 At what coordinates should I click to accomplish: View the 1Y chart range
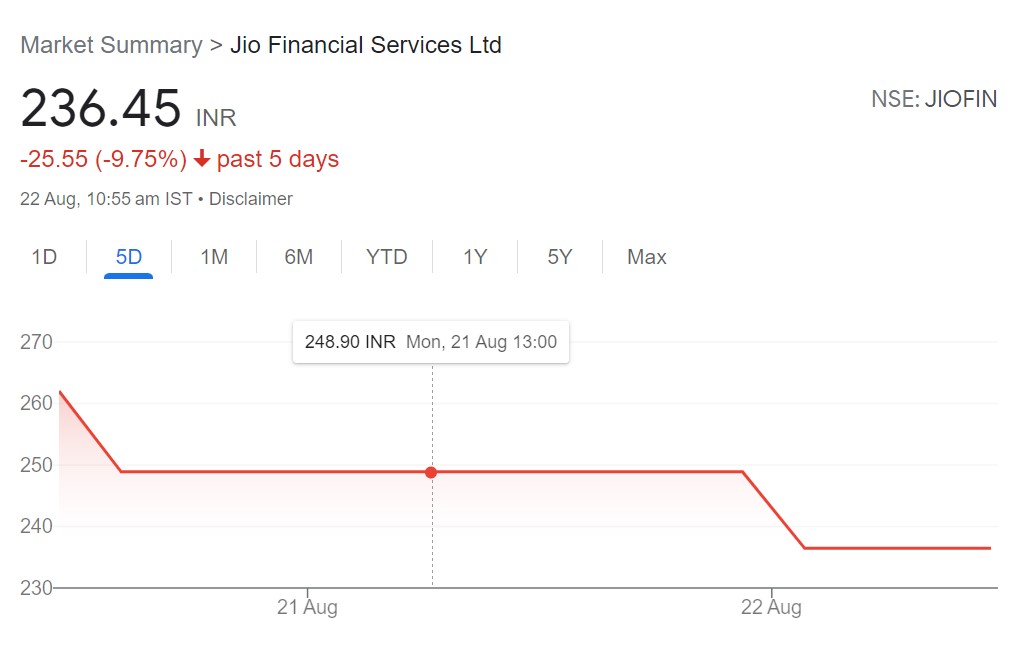click(475, 257)
